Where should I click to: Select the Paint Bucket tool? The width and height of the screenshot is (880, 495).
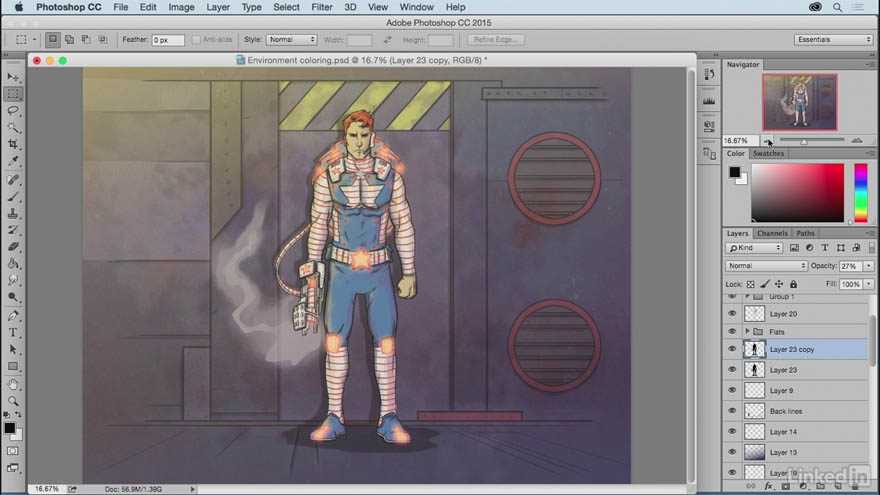tap(13, 264)
